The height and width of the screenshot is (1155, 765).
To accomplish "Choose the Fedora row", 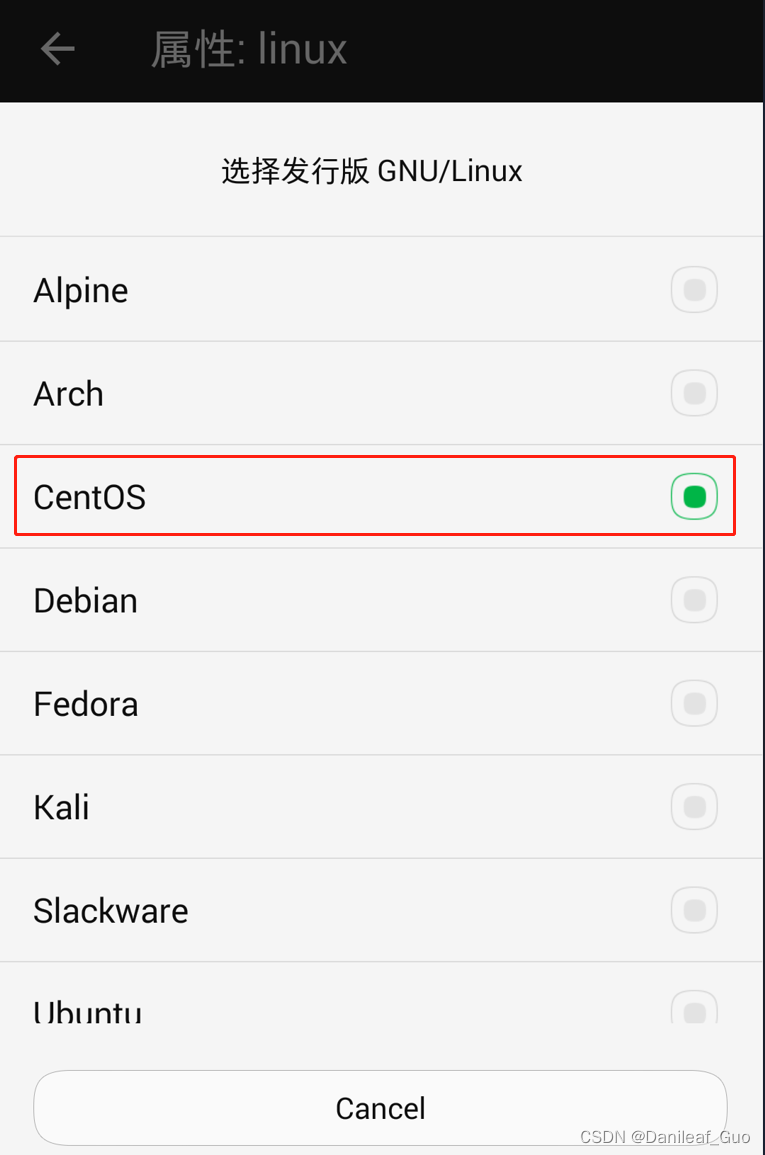I will [x=300, y=703].
